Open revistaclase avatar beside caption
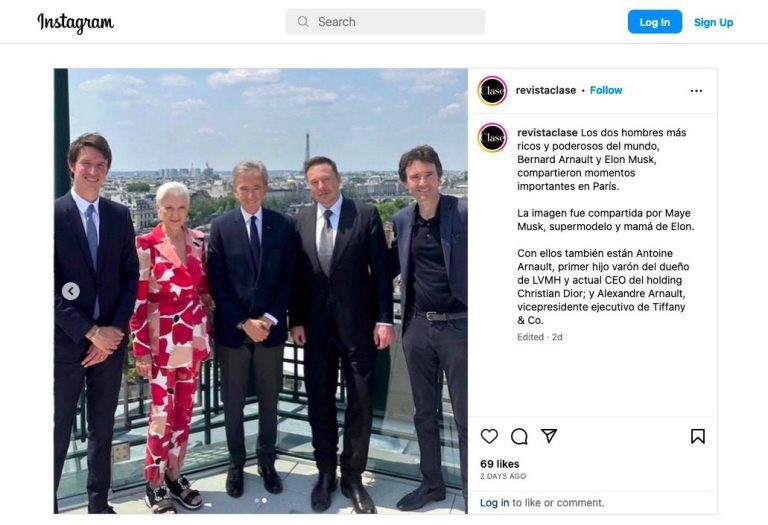 492,138
